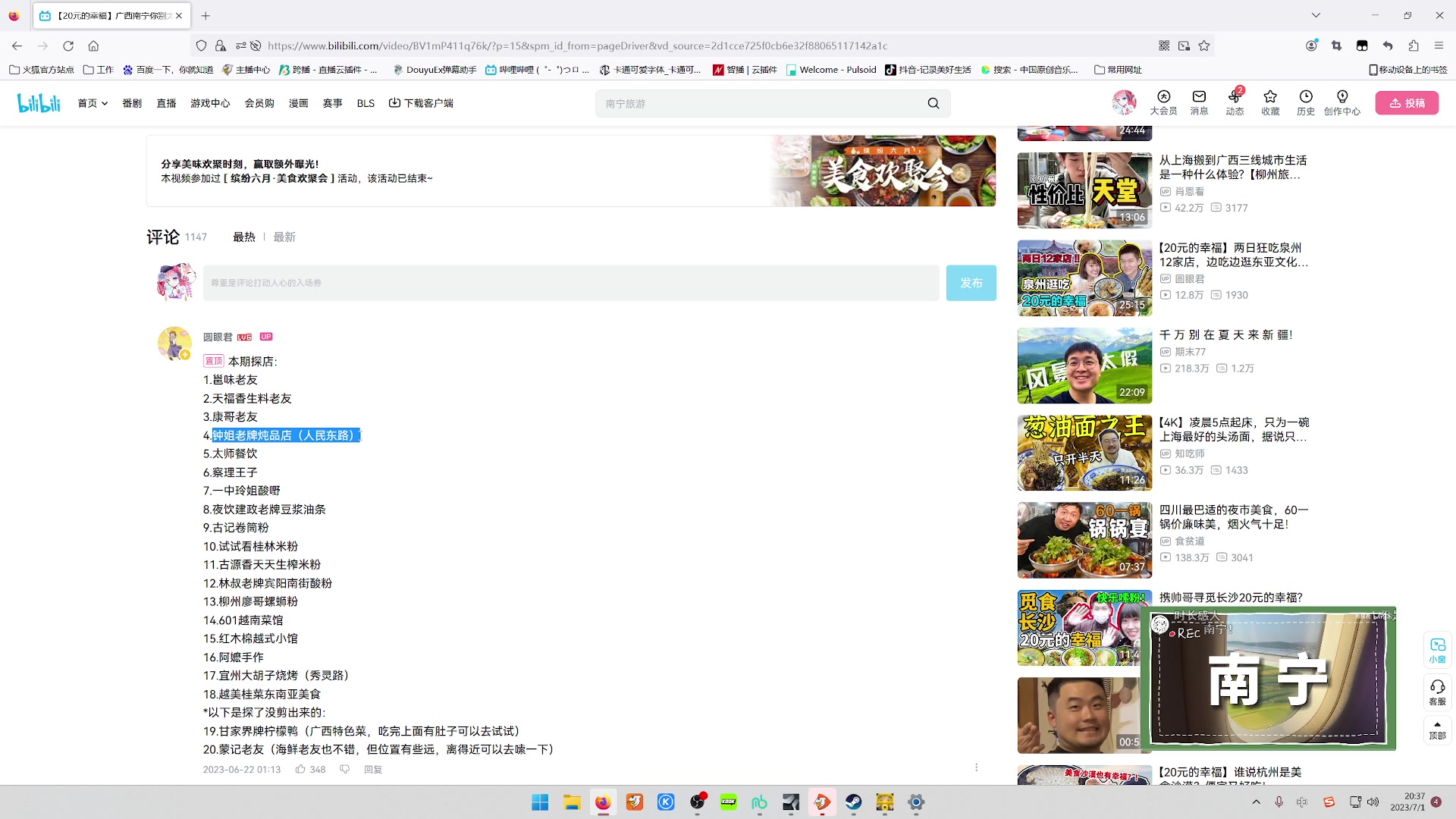Open Welcome - Pulsoid bookmark

[x=831, y=69]
